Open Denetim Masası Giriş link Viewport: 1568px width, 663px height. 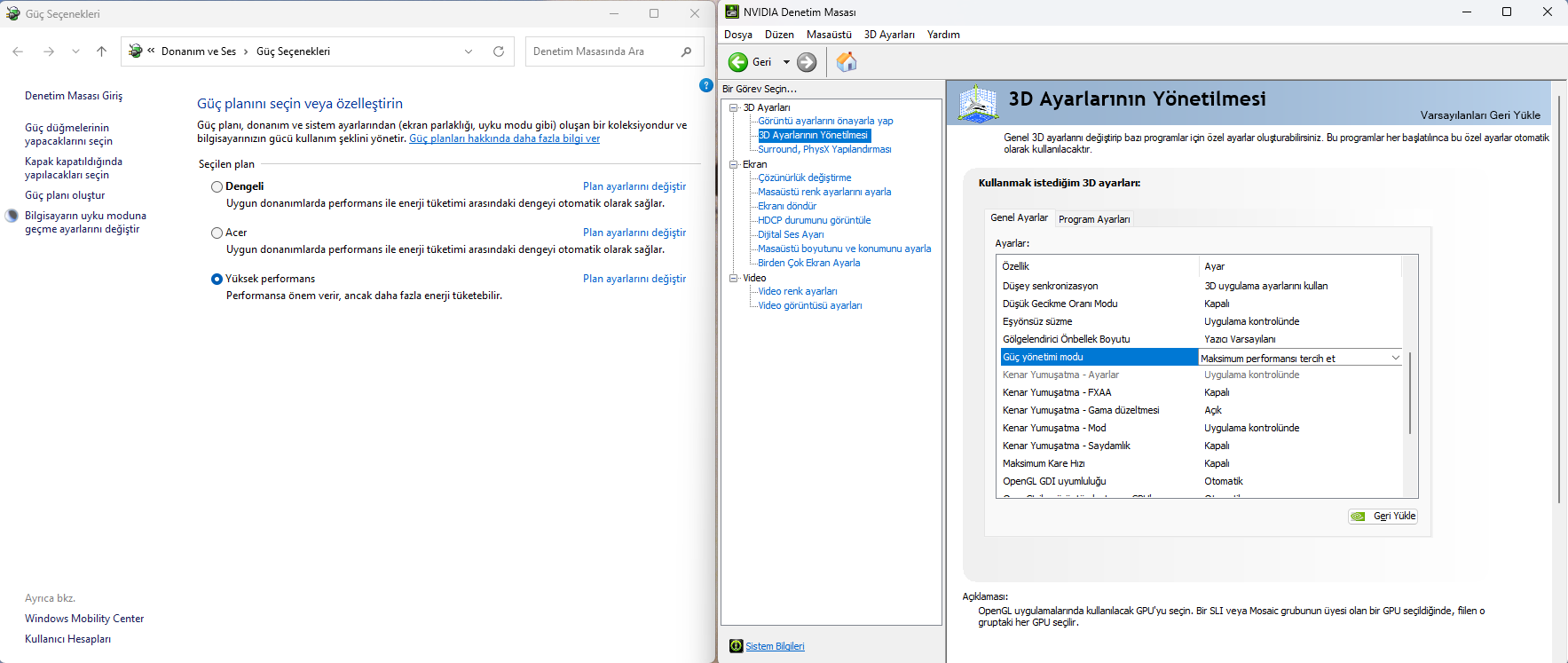click(74, 96)
